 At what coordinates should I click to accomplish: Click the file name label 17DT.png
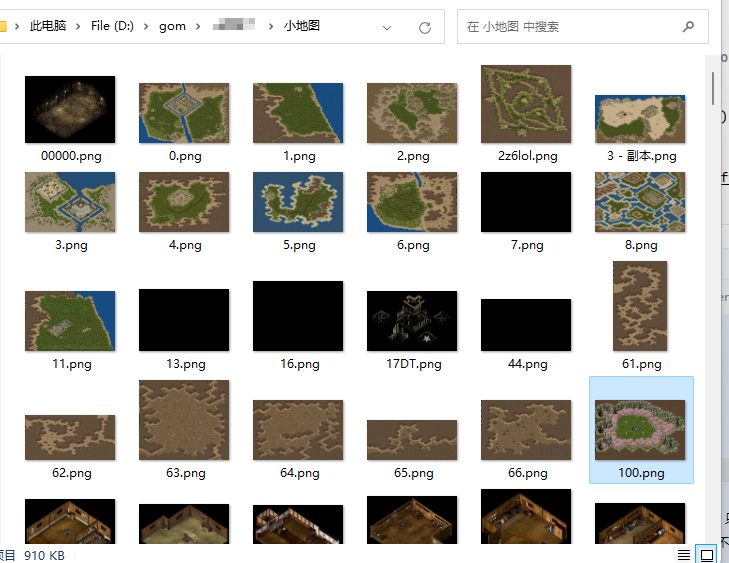point(413,364)
